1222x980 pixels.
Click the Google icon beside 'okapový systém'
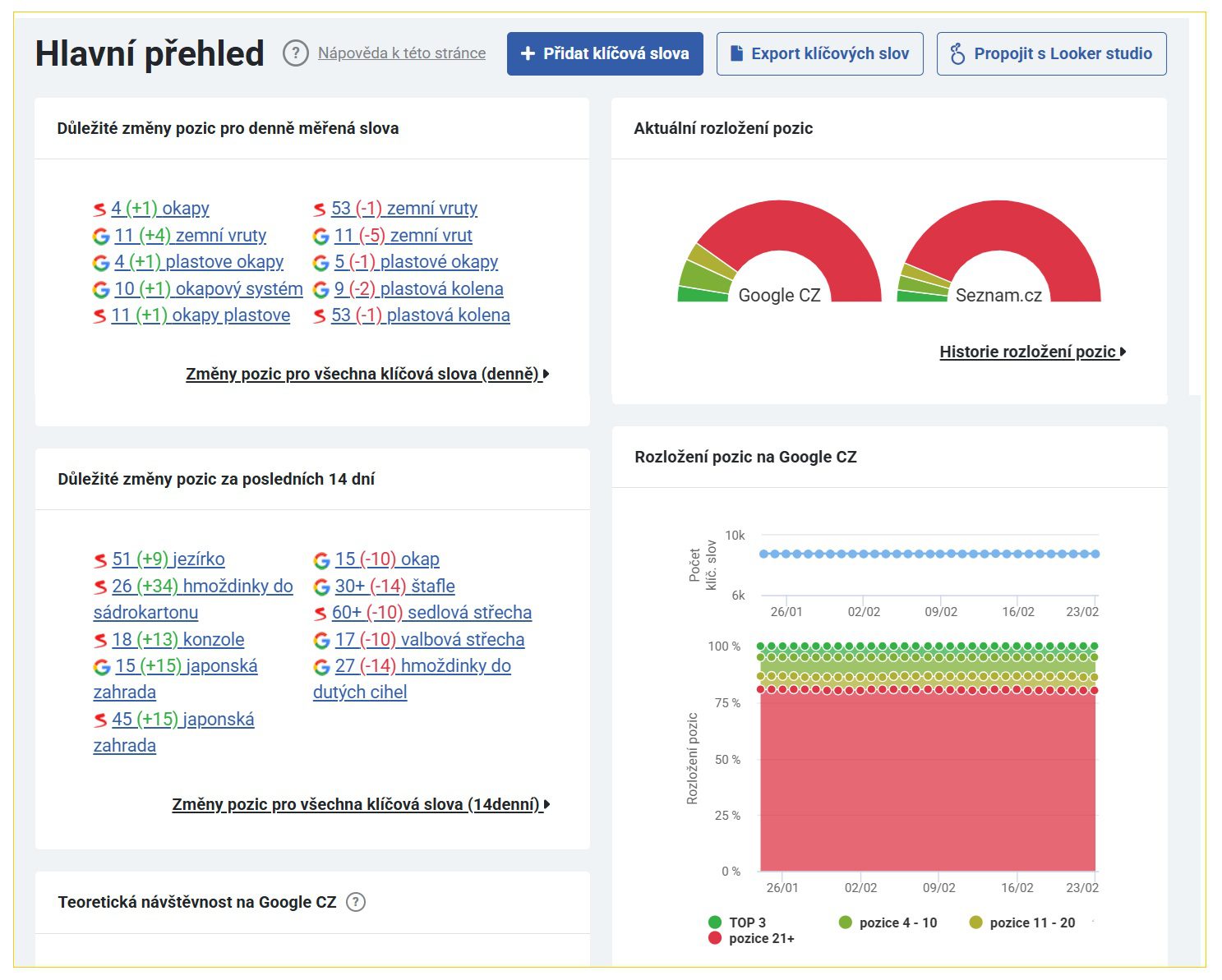(101, 290)
